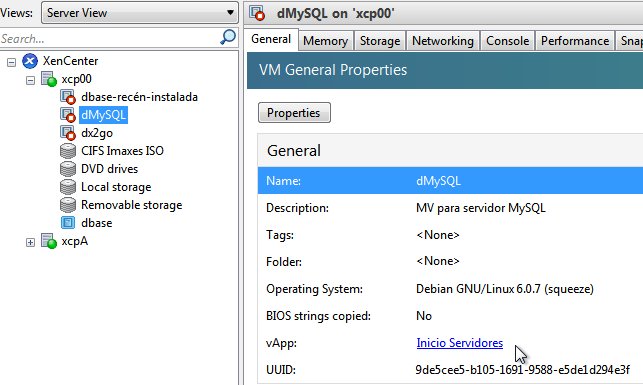
Task: Open the Inicio Servidores vApp link
Action: pyautogui.click(x=460, y=343)
